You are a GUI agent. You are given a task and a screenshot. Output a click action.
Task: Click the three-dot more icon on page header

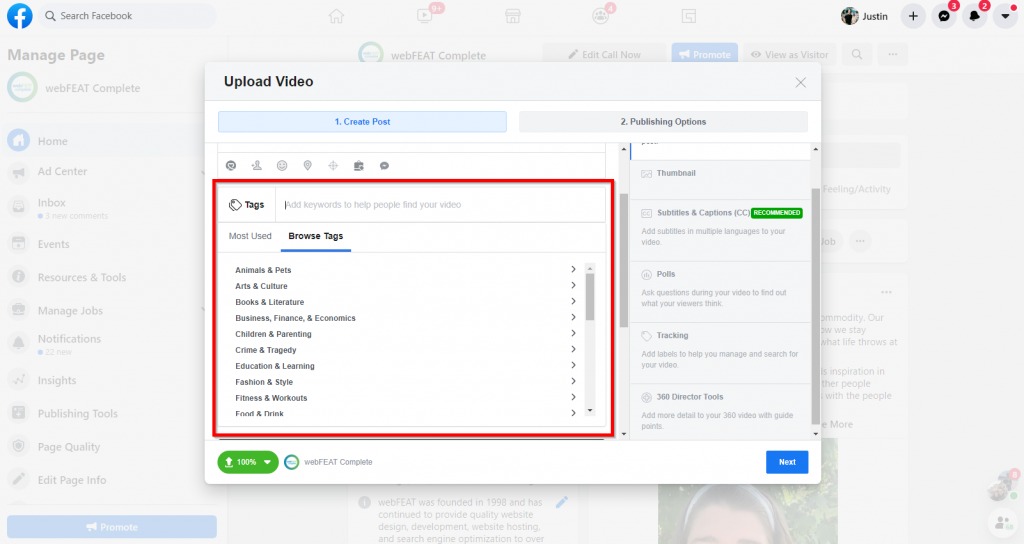[893, 55]
